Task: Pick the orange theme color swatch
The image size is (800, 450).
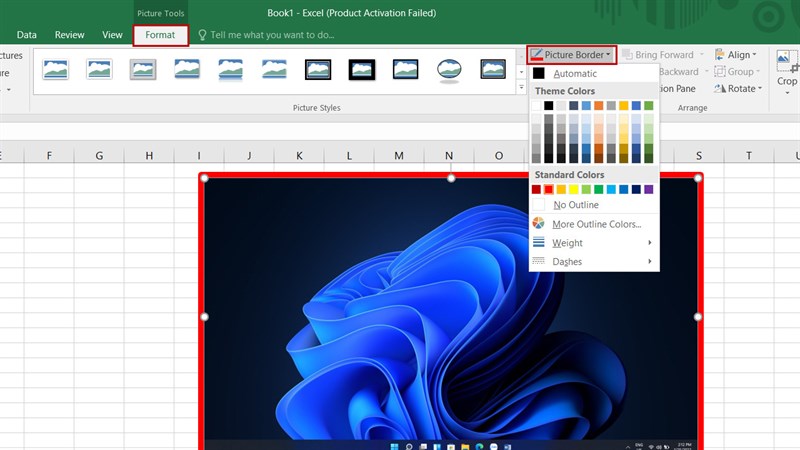Action: coord(598,106)
